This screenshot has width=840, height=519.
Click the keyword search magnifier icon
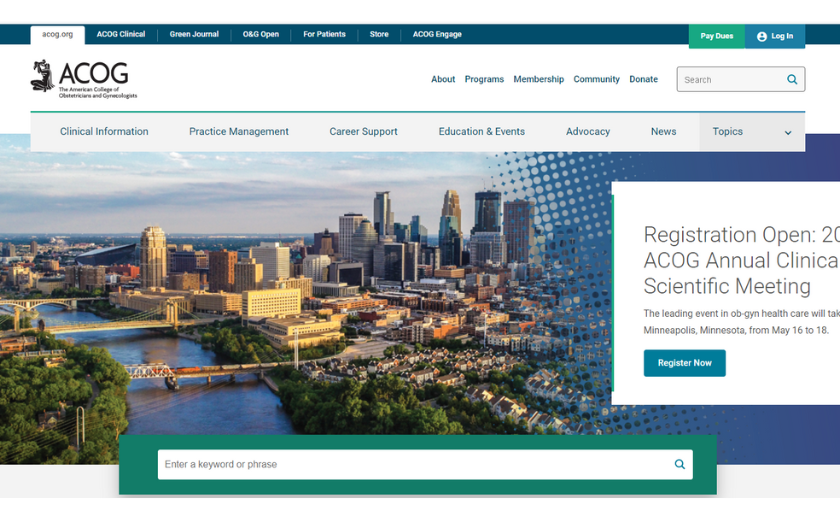(679, 464)
